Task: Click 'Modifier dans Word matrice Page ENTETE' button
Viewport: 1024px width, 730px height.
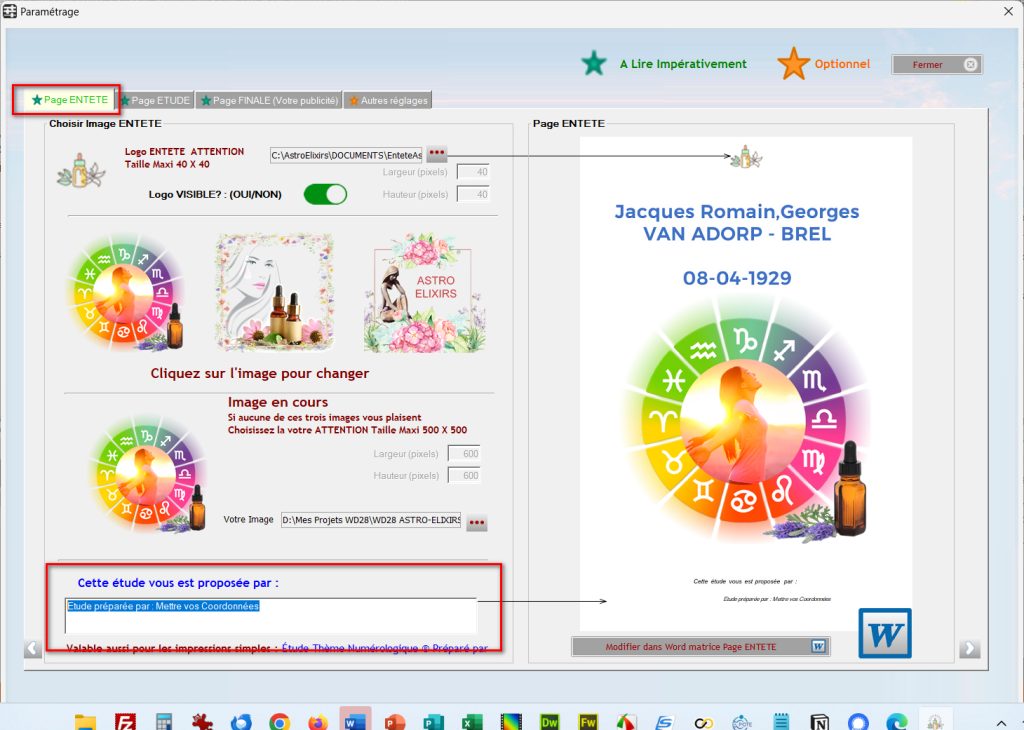Action: (x=701, y=647)
